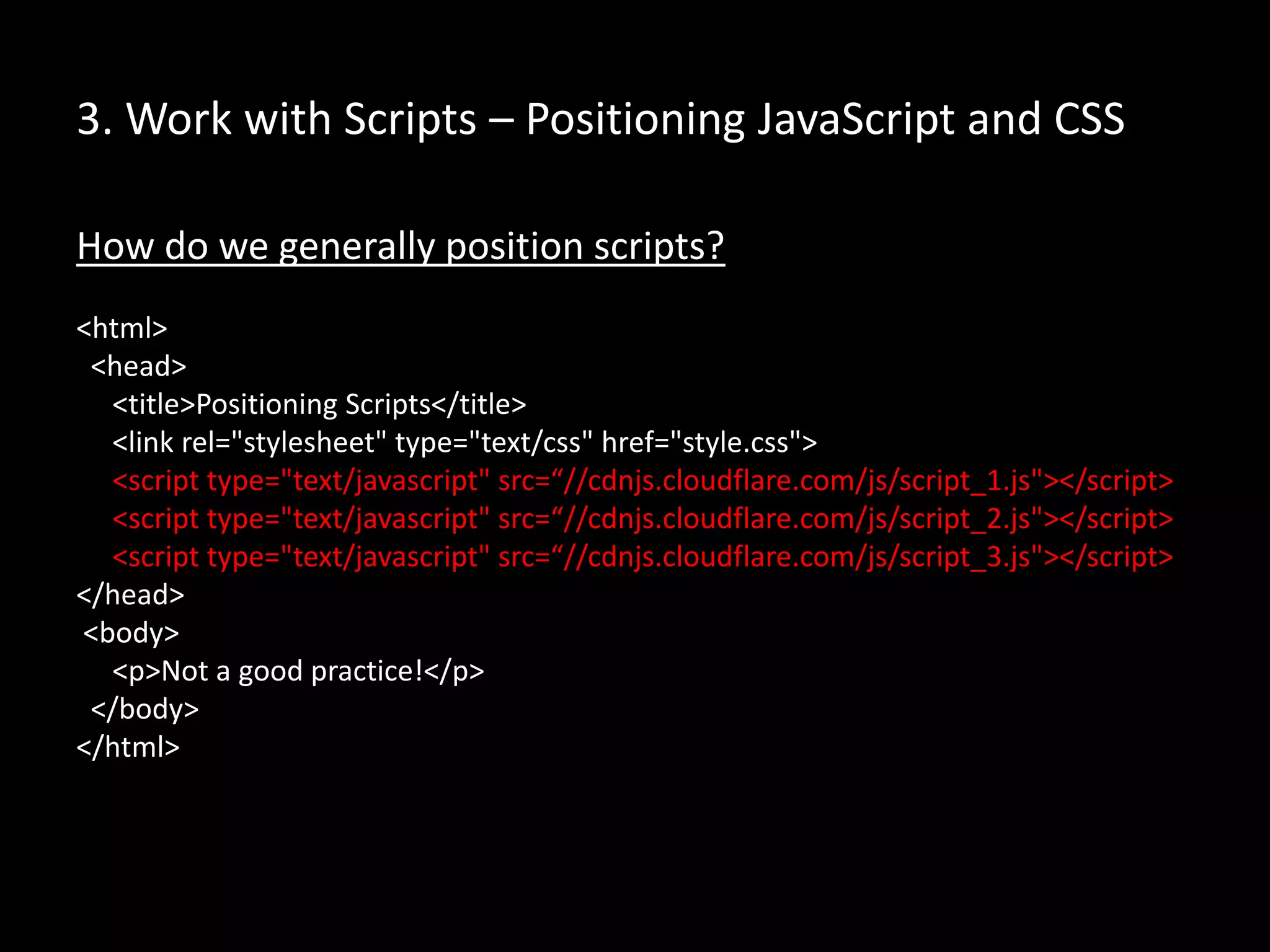Click the word 'CSS' in the title
This screenshot has height=952, width=1270.
pyautogui.click(x=1089, y=119)
